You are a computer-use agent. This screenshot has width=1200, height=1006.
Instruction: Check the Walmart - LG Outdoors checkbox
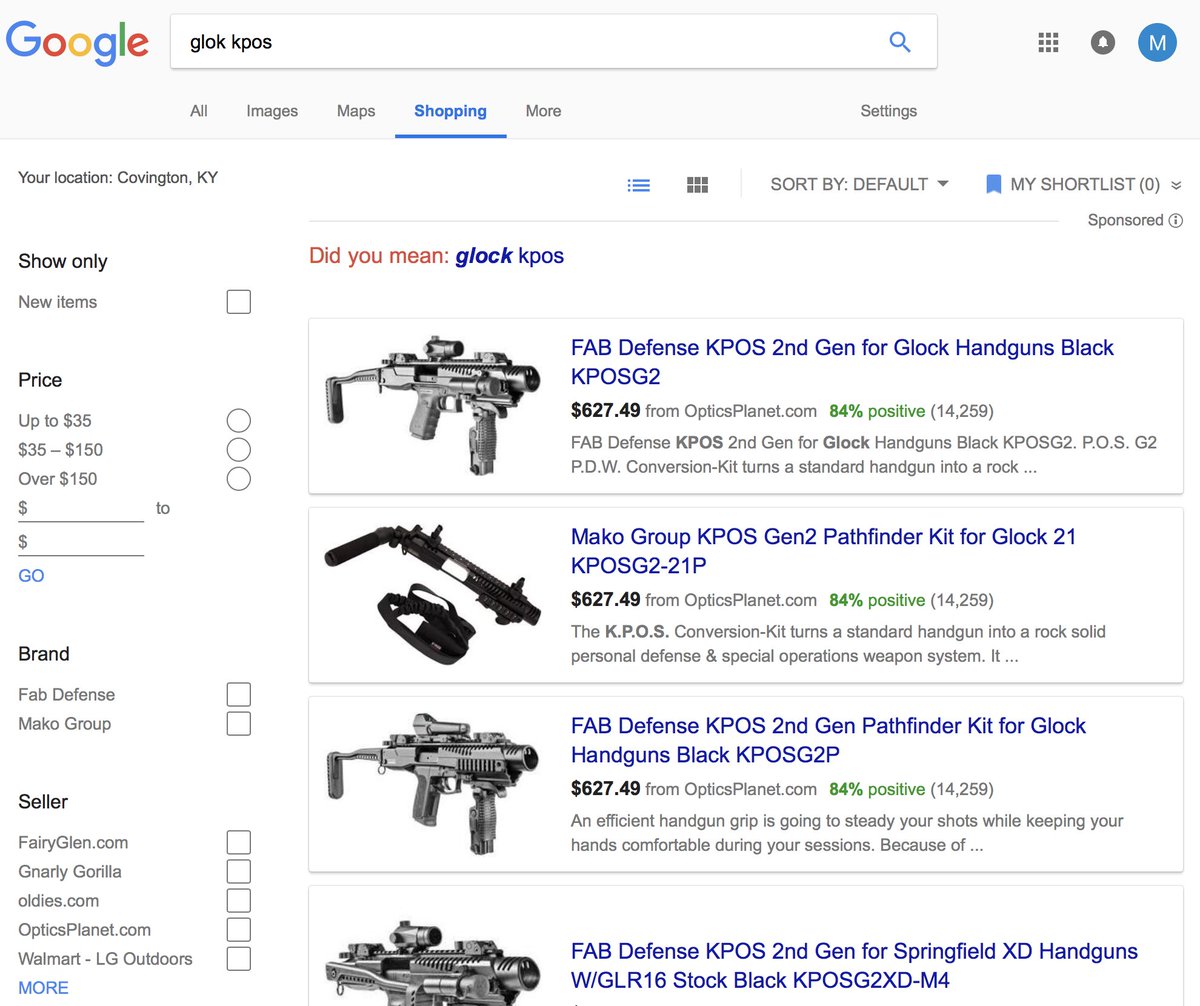(x=238, y=959)
